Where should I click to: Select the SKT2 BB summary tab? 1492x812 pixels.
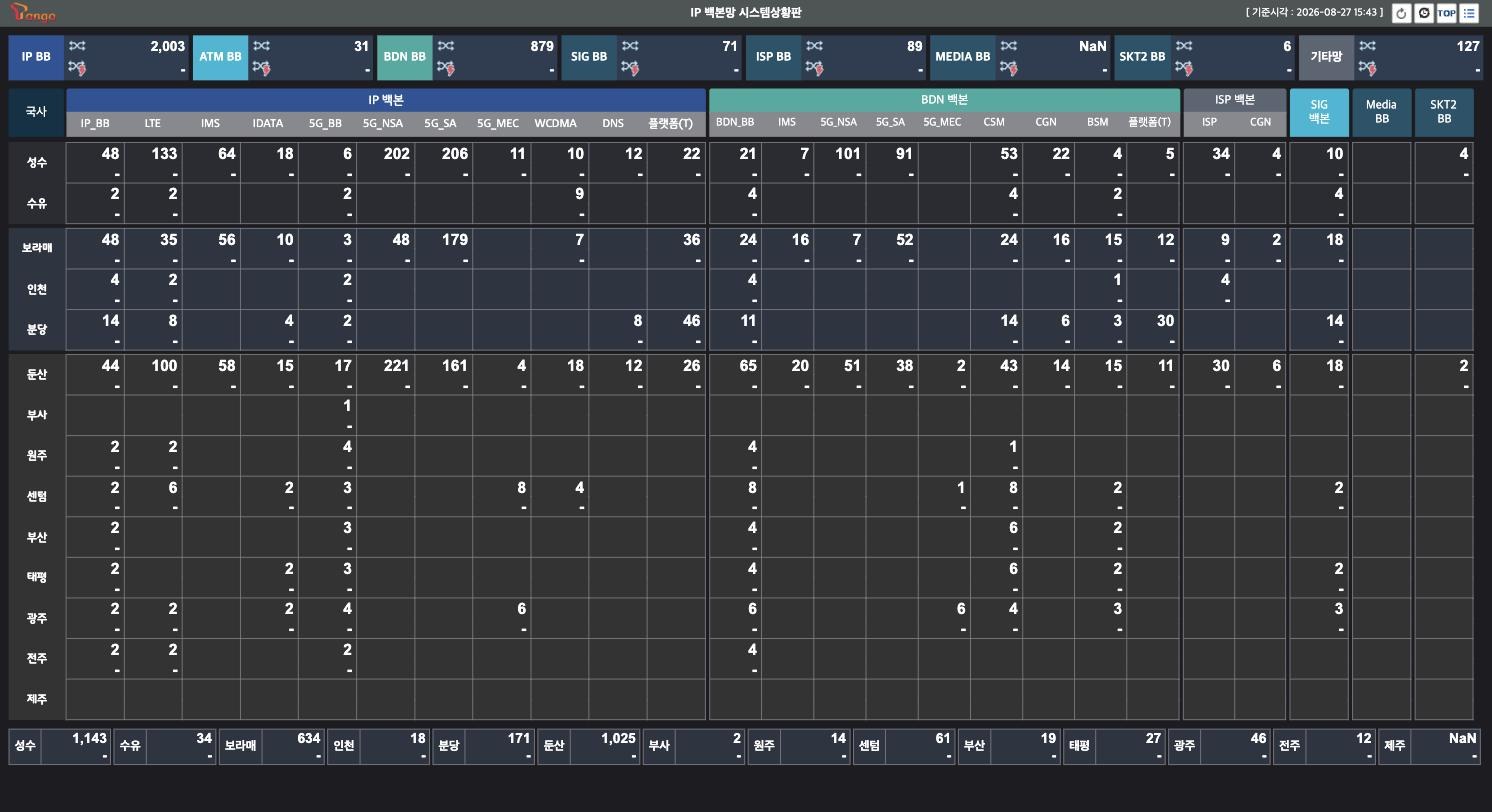pyautogui.click(x=1143, y=57)
